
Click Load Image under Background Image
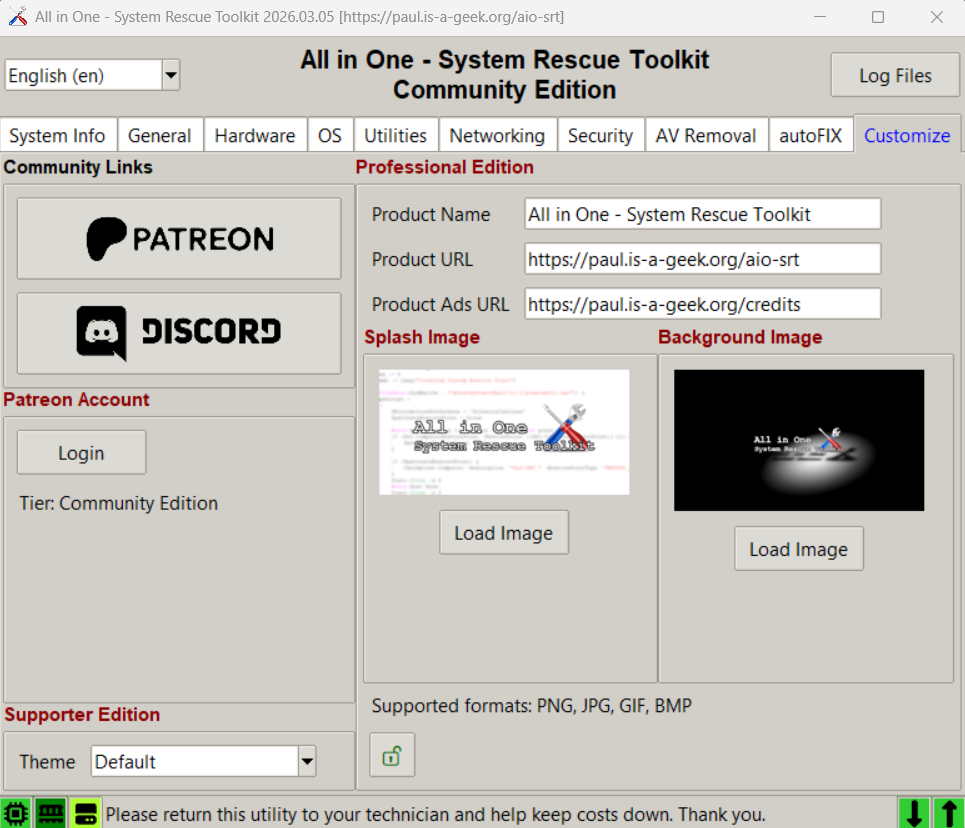(x=798, y=549)
